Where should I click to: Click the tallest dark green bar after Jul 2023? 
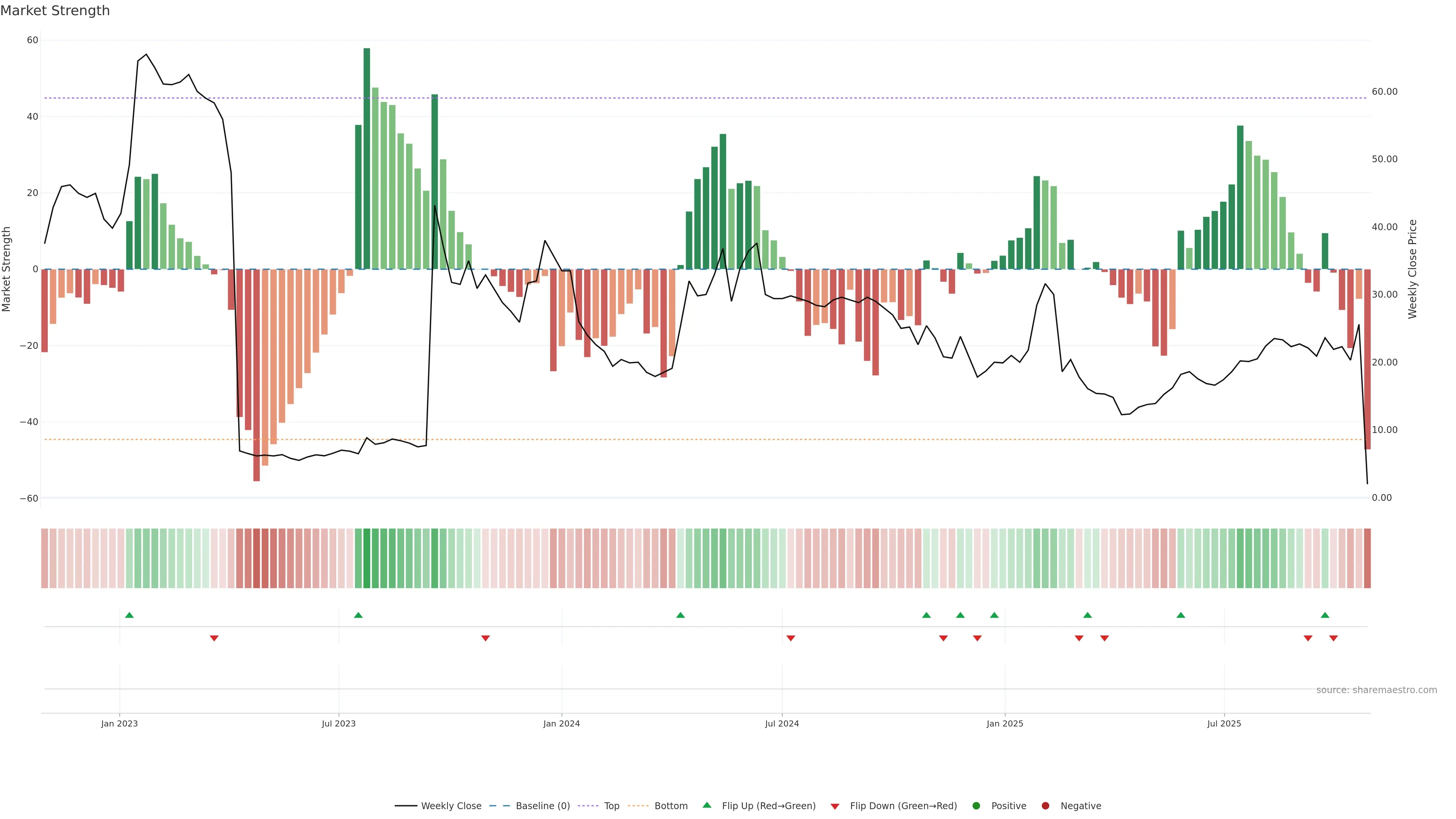click(x=367, y=158)
